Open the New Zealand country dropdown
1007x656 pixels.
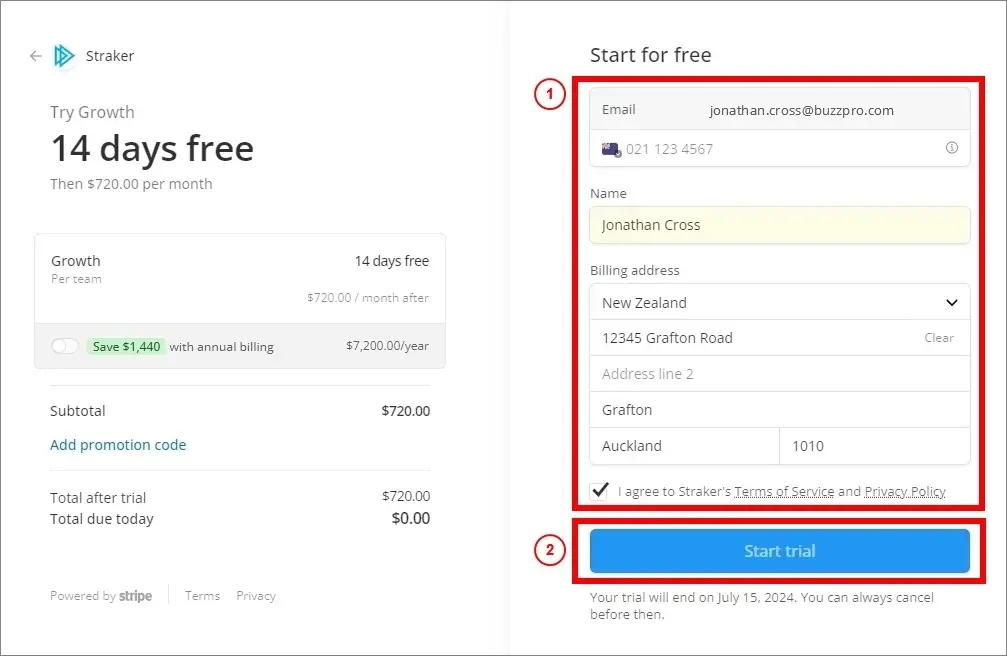780,303
